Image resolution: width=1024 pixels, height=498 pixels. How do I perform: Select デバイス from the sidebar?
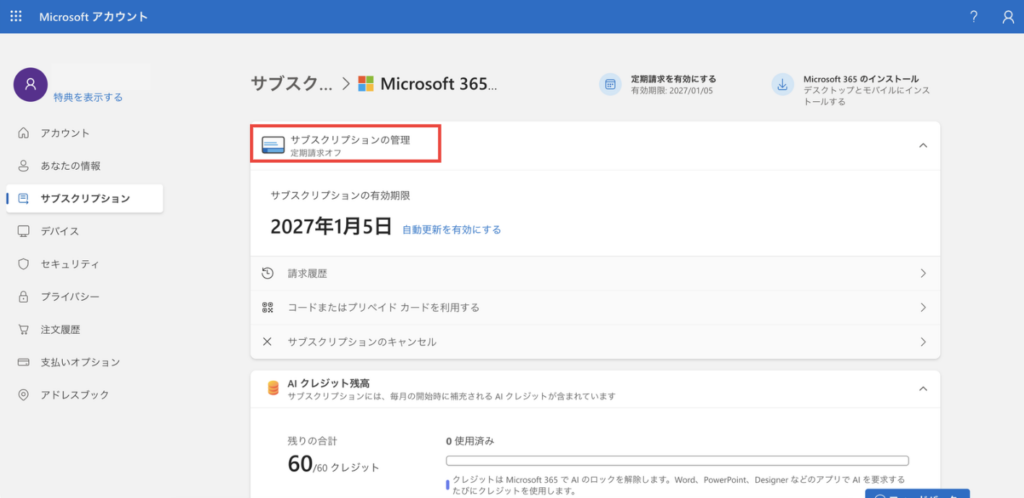click(x=60, y=231)
